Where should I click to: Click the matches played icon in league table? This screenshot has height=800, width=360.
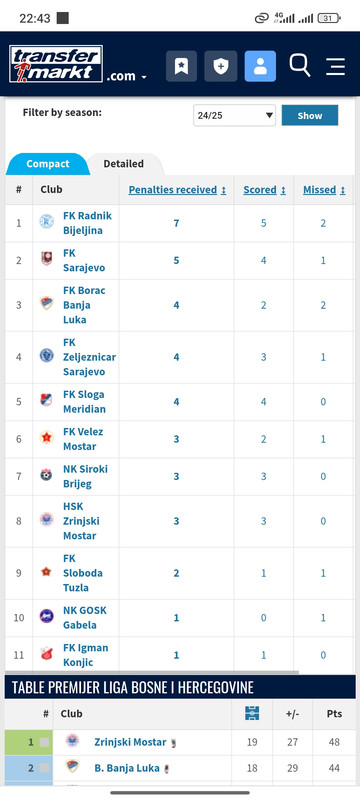tap(252, 713)
